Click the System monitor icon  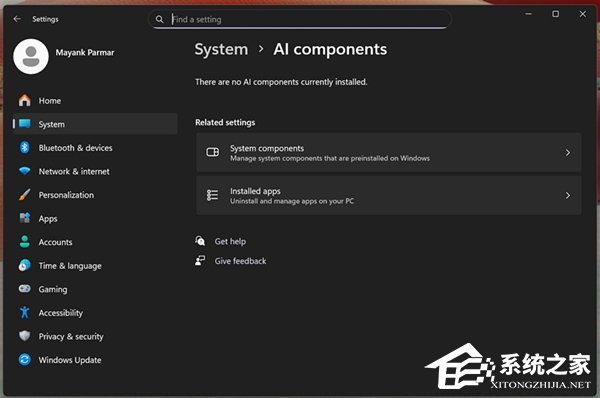(x=25, y=124)
